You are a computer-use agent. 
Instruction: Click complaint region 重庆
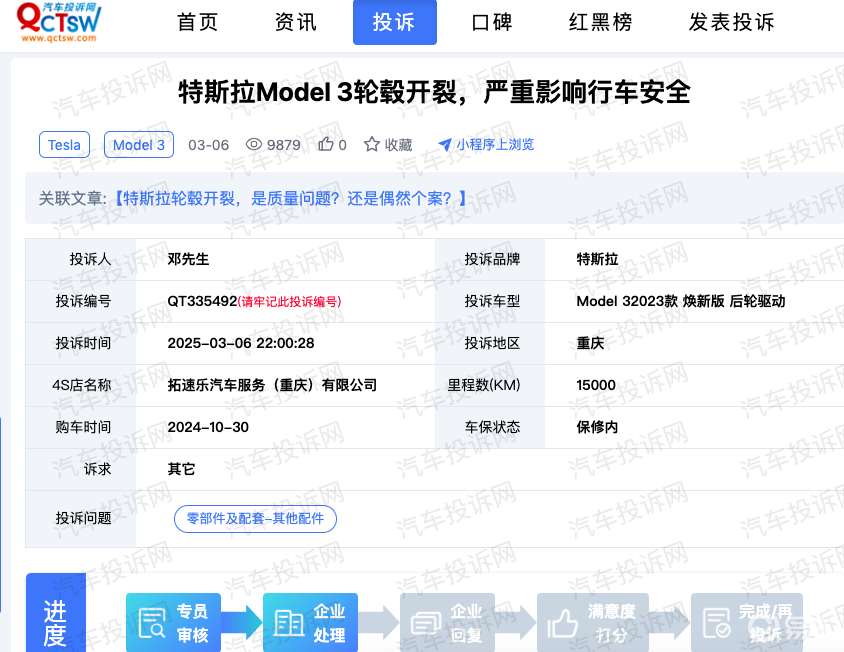tap(590, 343)
